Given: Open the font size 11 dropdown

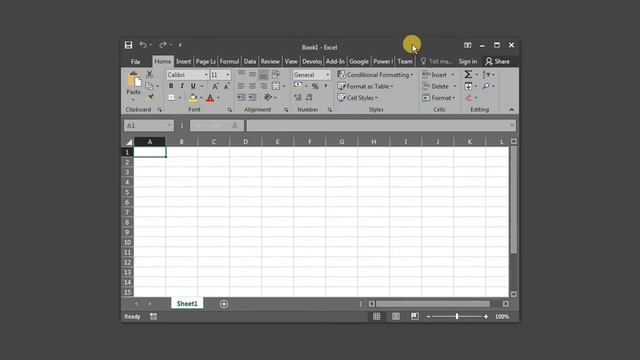Looking at the screenshot, I should point(228,75).
